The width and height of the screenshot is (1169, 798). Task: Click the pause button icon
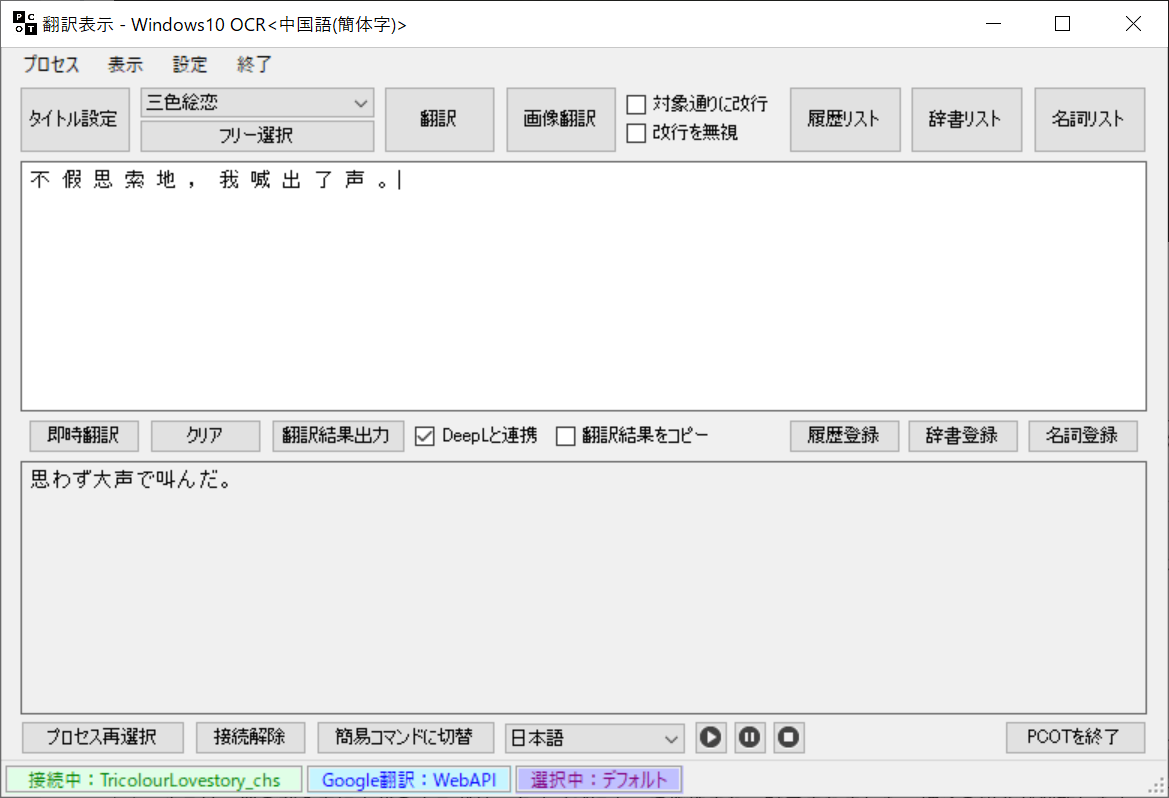click(x=749, y=738)
